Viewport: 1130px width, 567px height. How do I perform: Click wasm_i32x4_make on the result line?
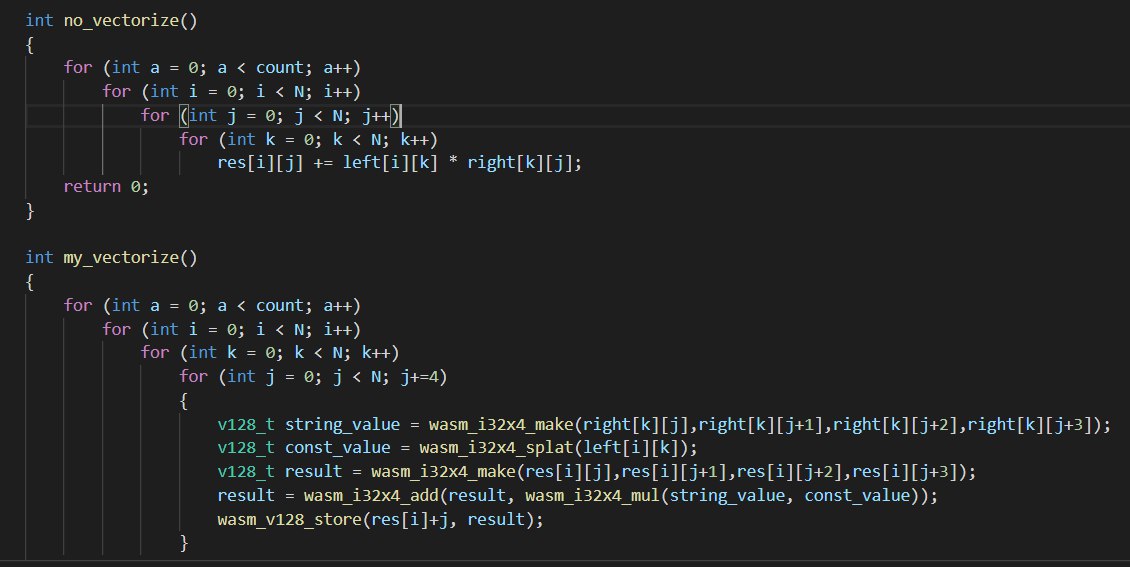pyautogui.click(x=443, y=472)
